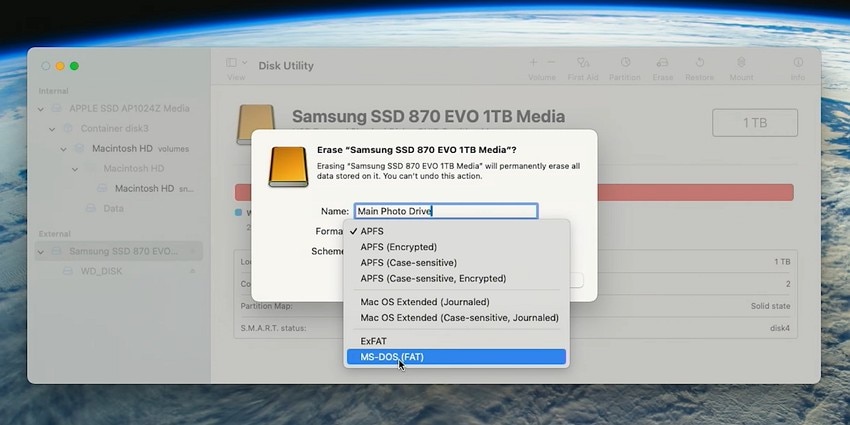Collapse the Samsung SSD 870 EVO sidebar node
850x425 pixels.
[41, 252]
